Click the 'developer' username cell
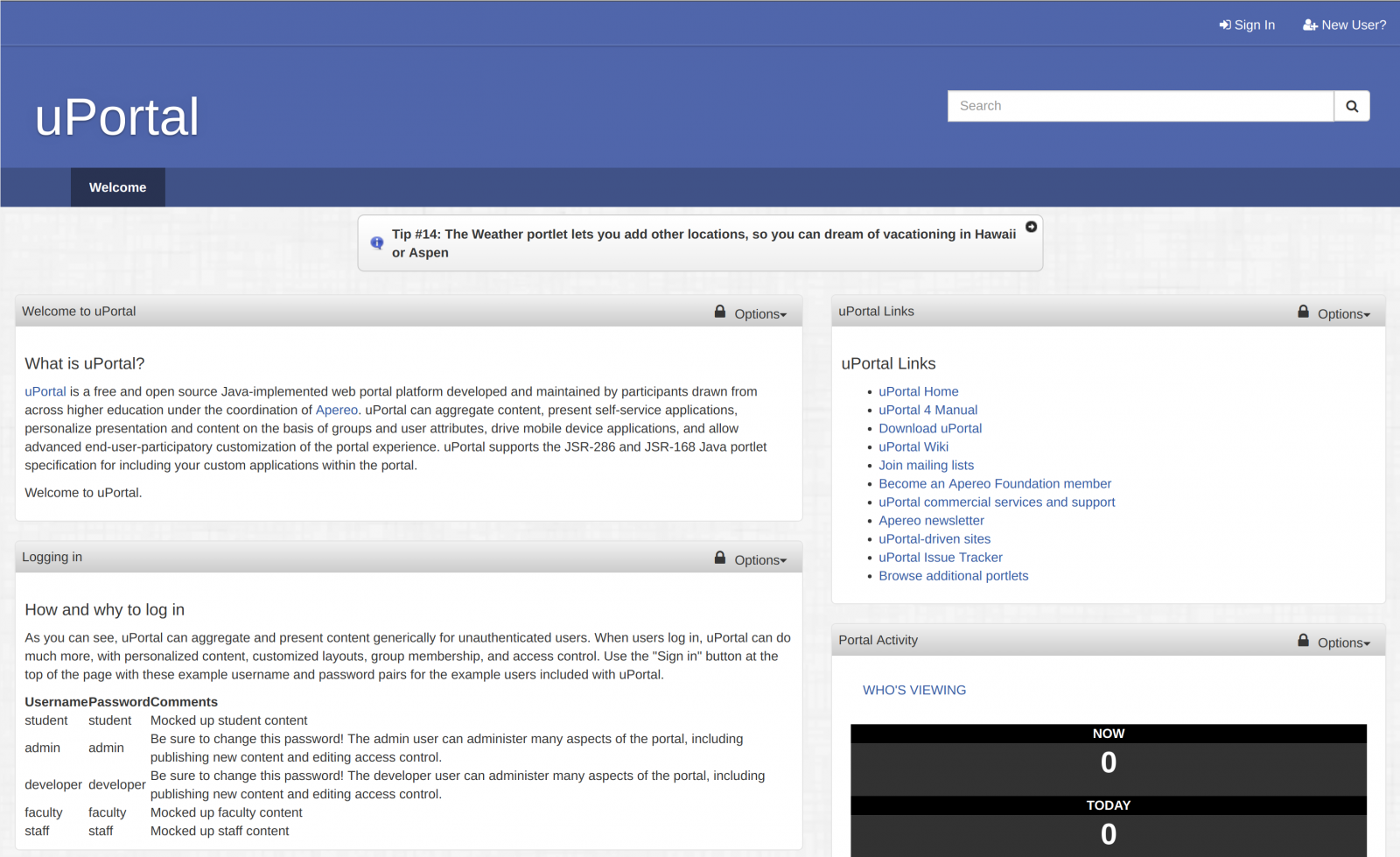Screen dimensions: 1400x857 pos(53,784)
